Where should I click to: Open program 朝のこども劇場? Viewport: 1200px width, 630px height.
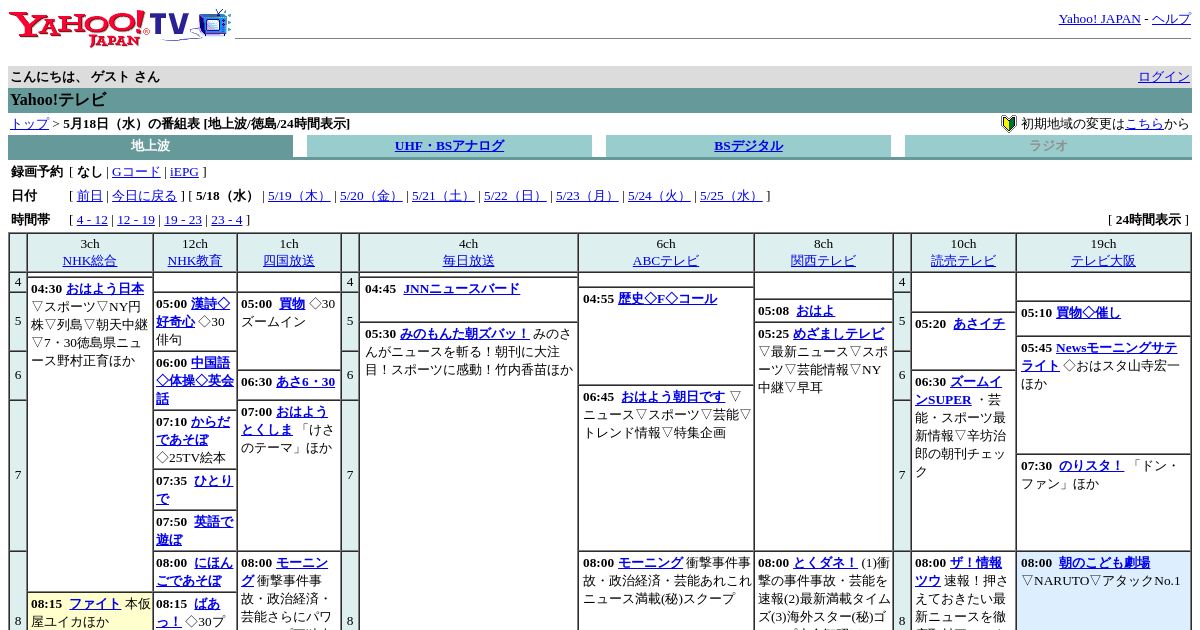pyautogui.click(x=1104, y=563)
